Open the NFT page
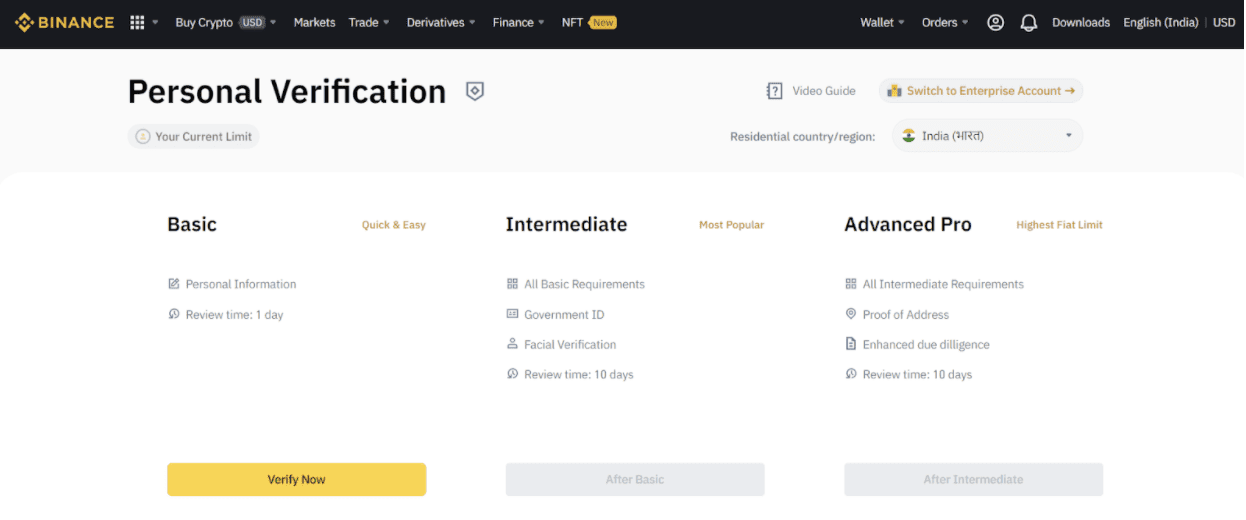Screen dimensions: 1246x520 (572, 22)
